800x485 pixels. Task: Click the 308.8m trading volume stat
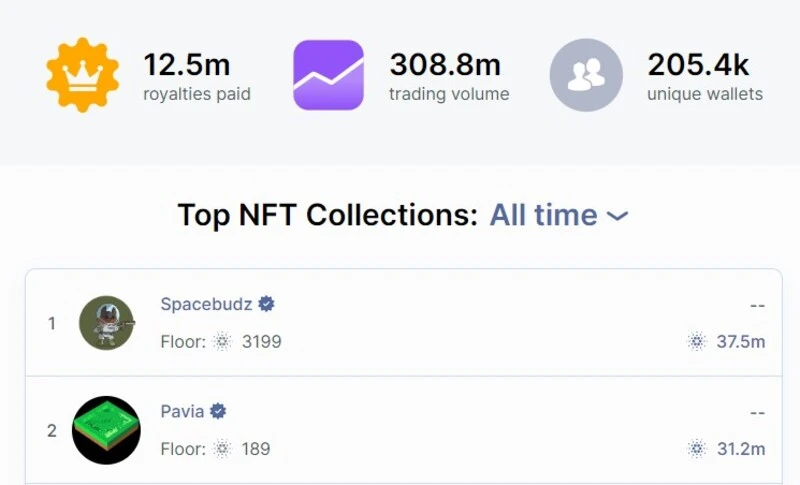445,66
